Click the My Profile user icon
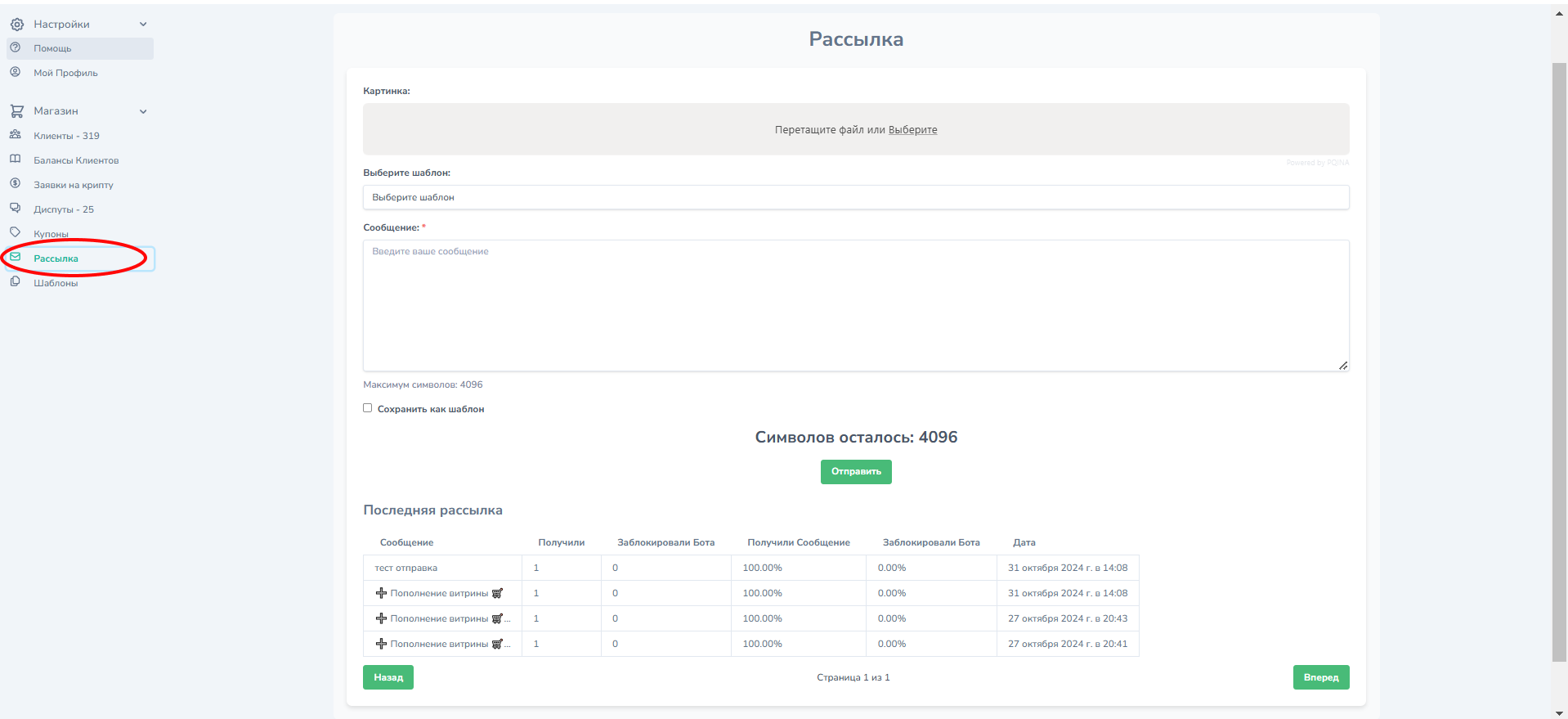Image resolution: width=1568 pixels, height=719 pixels. [16, 72]
